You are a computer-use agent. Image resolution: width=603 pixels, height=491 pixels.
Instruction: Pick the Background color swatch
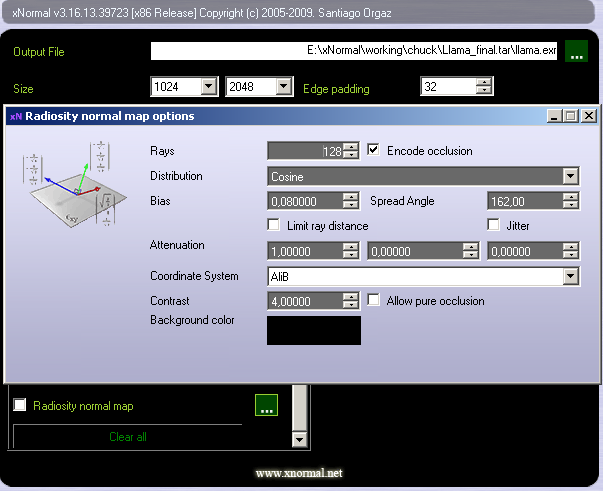coord(313,330)
